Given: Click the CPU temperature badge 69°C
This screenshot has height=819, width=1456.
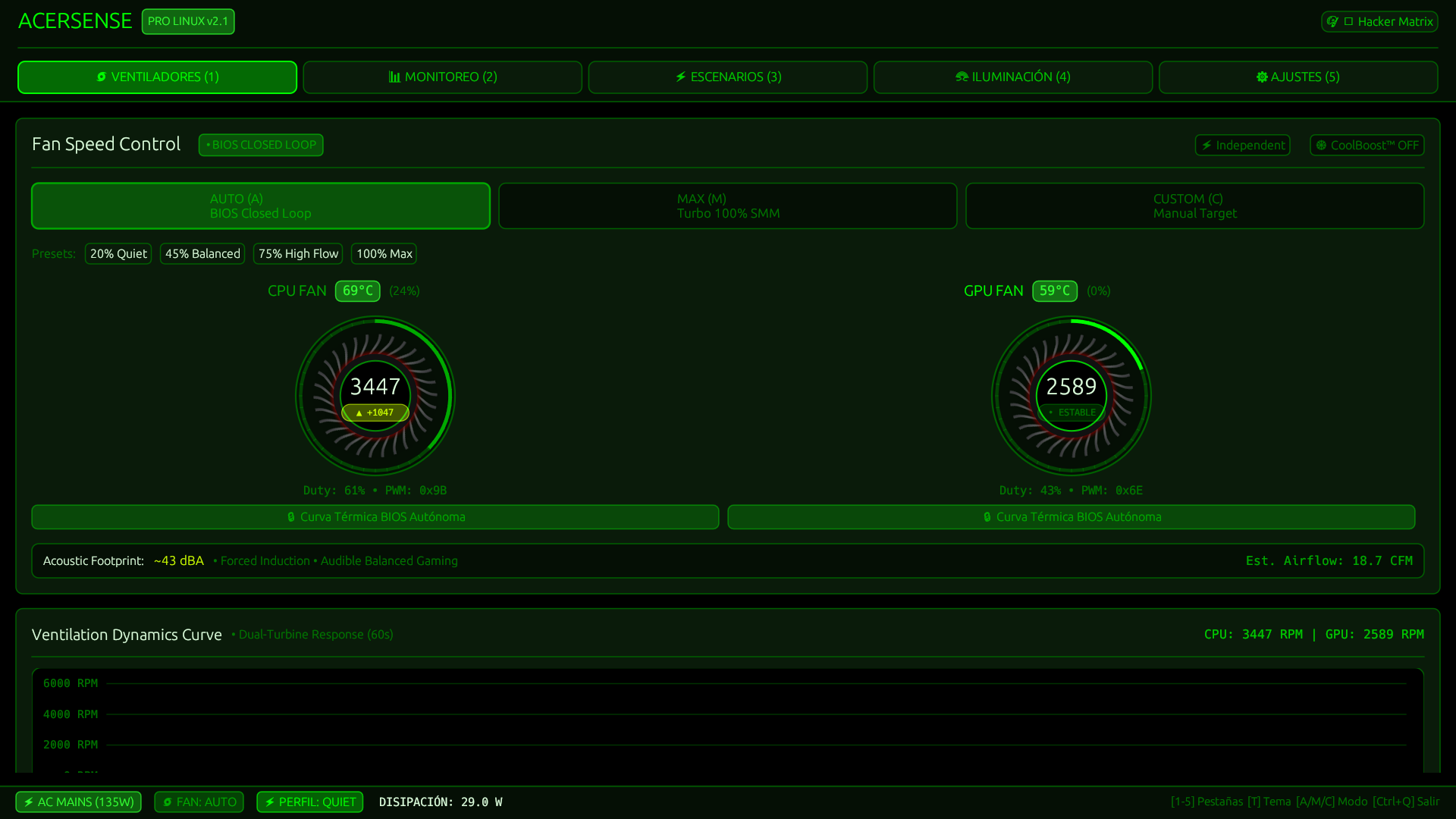Looking at the screenshot, I should 357,290.
